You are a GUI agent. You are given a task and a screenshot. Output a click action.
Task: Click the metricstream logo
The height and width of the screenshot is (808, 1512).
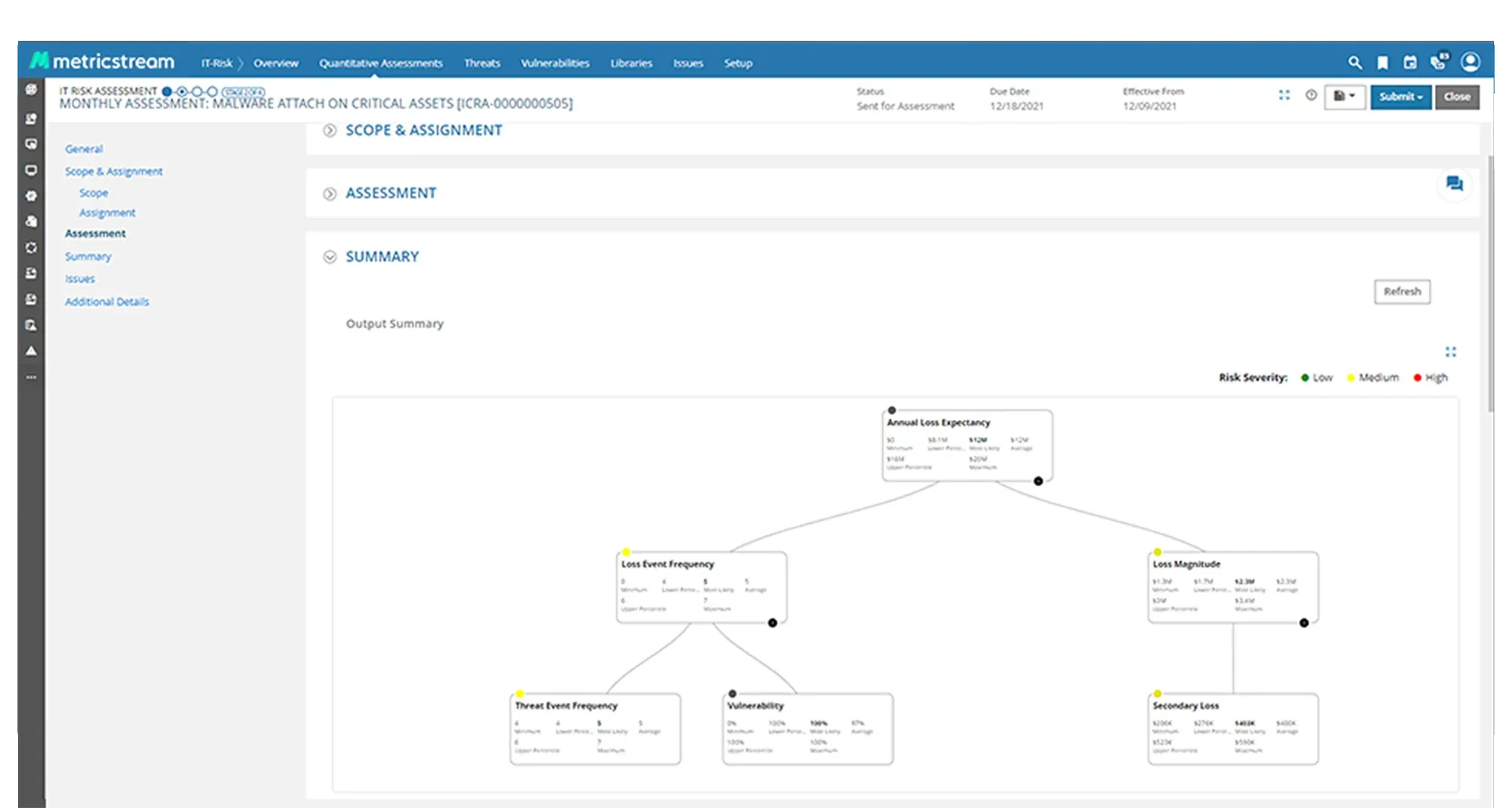[102, 61]
